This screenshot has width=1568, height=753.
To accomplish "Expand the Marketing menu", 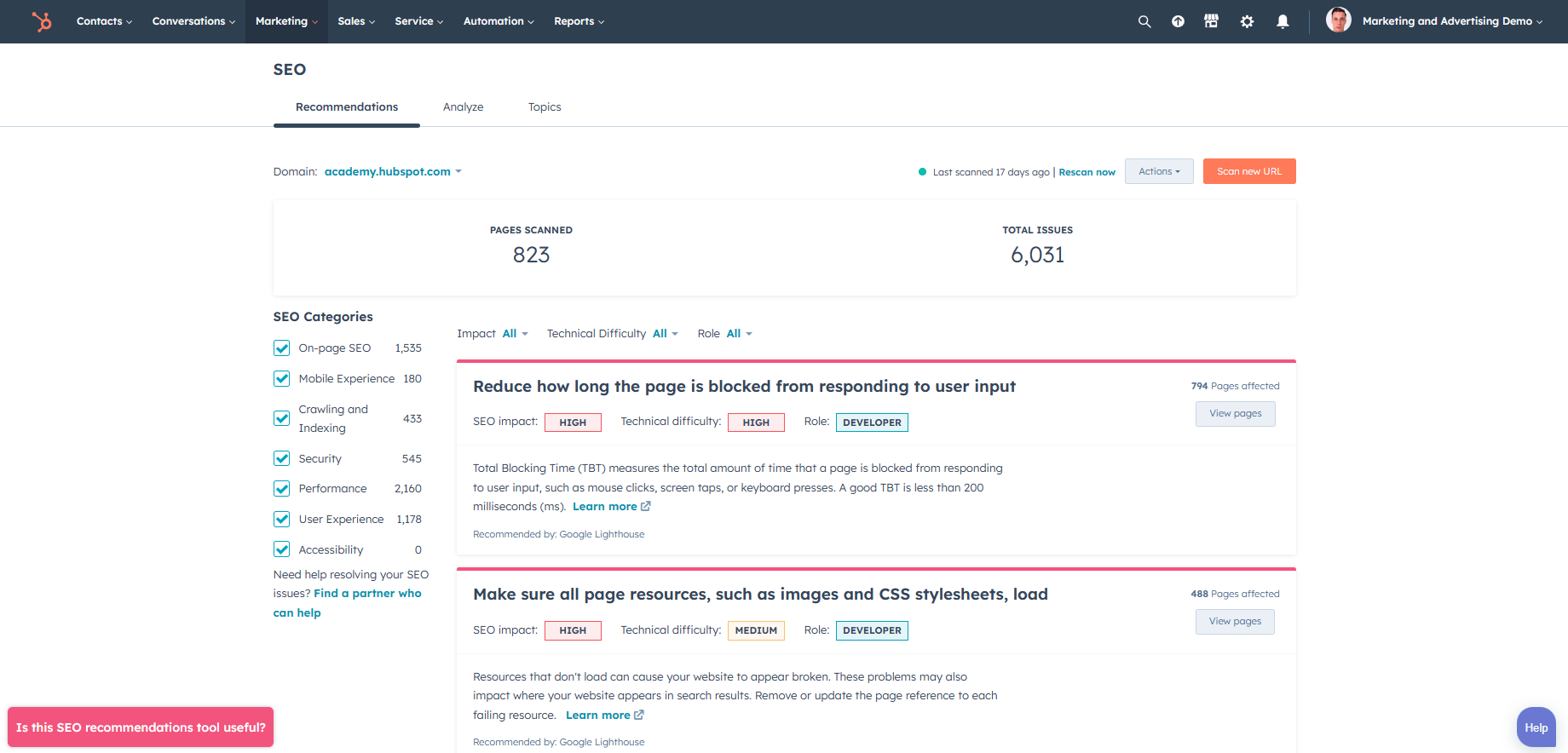I will click(x=286, y=21).
